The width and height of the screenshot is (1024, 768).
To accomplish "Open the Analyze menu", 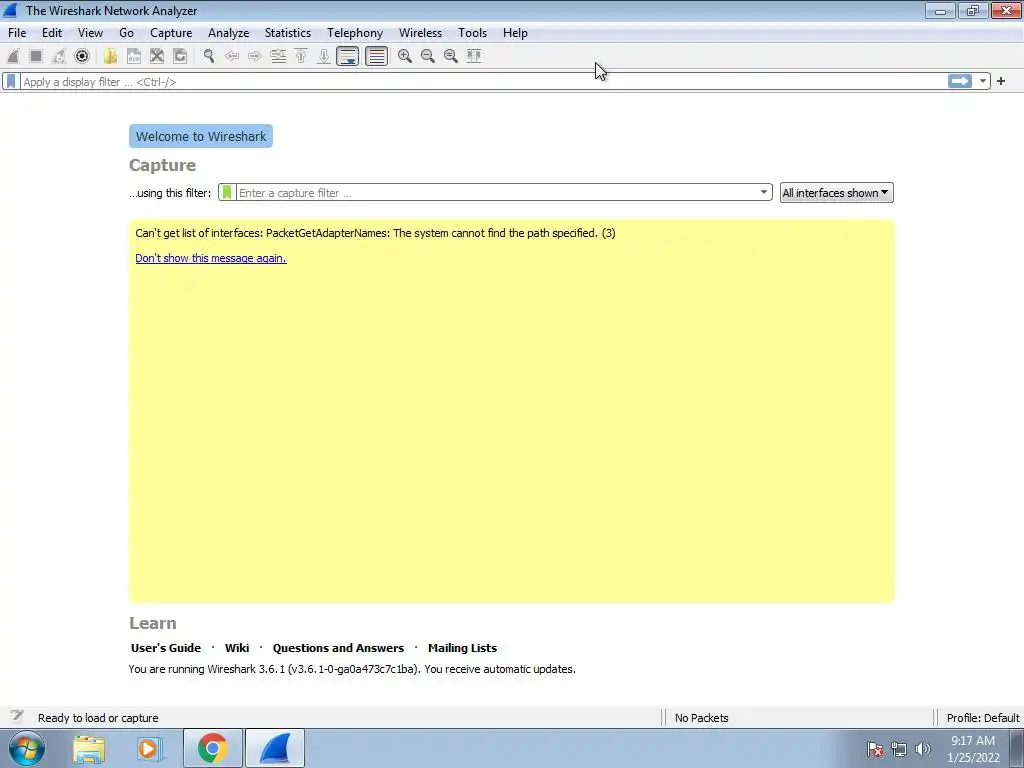I will click(x=229, y=33).
